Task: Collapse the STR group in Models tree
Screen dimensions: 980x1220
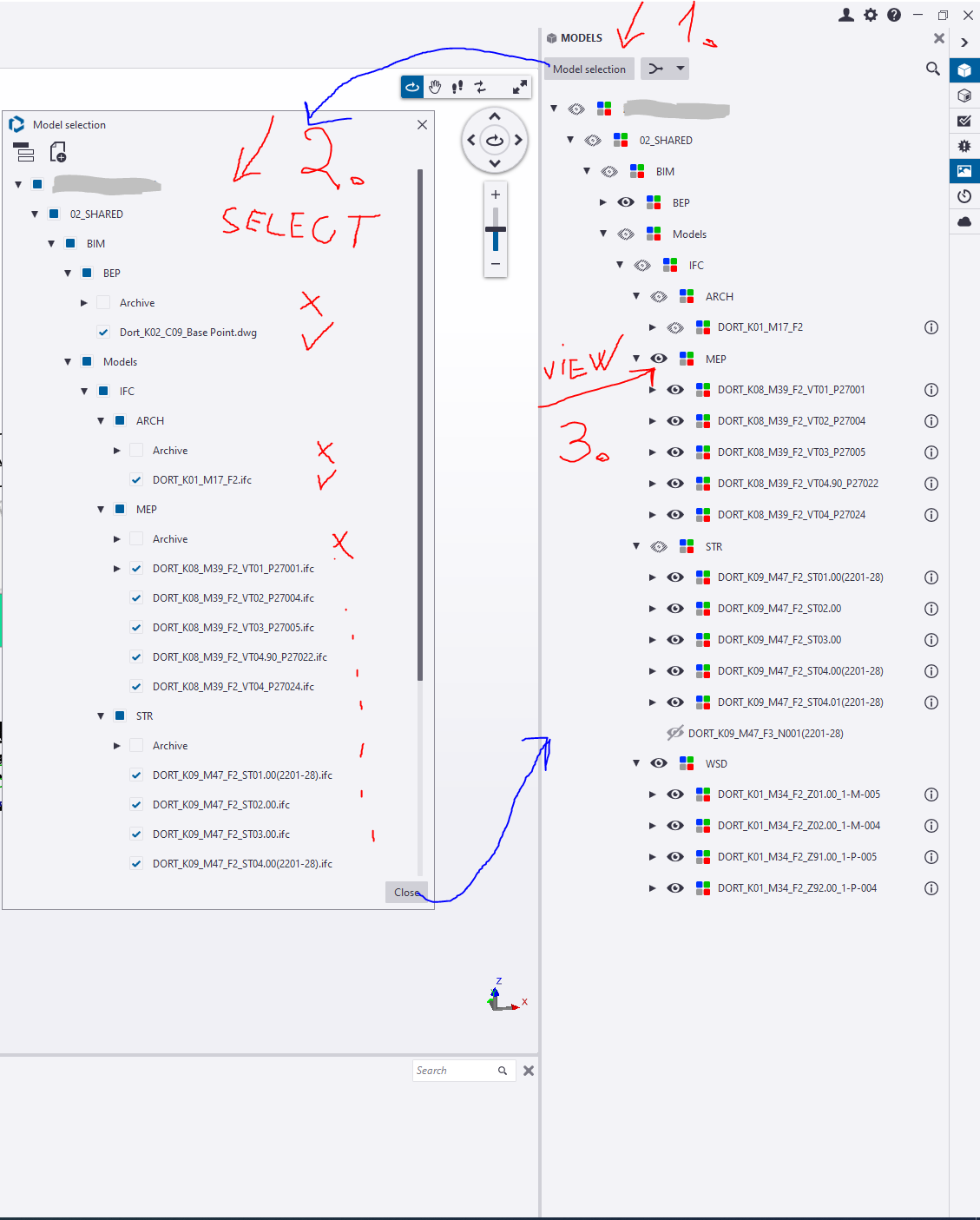Action: point(636,546)
